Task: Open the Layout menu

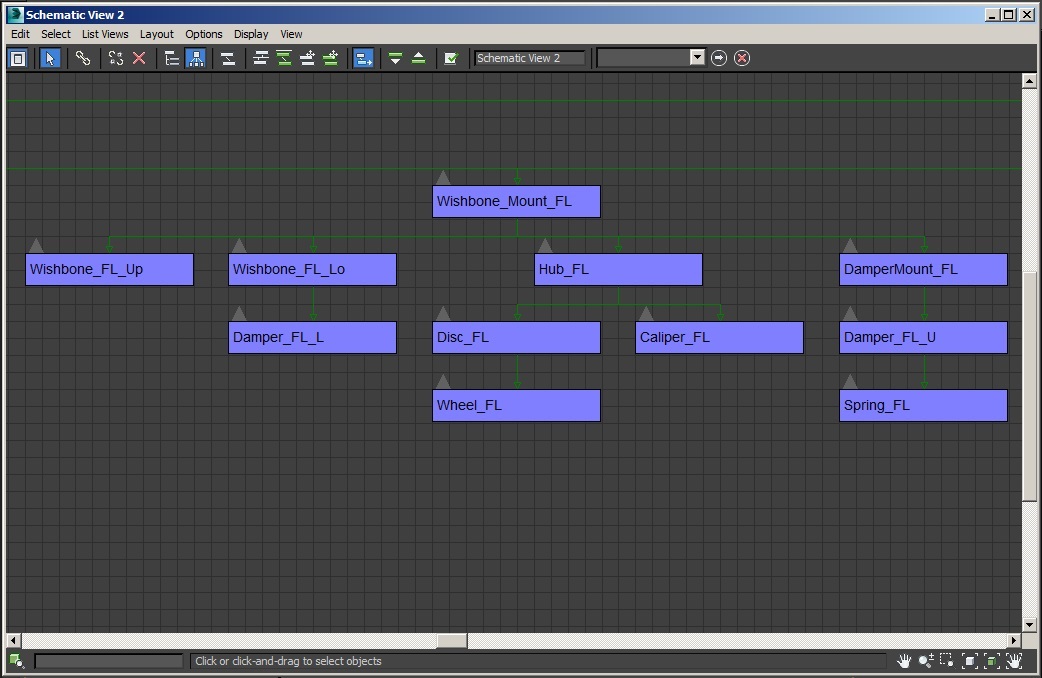Action: [157, 34]
